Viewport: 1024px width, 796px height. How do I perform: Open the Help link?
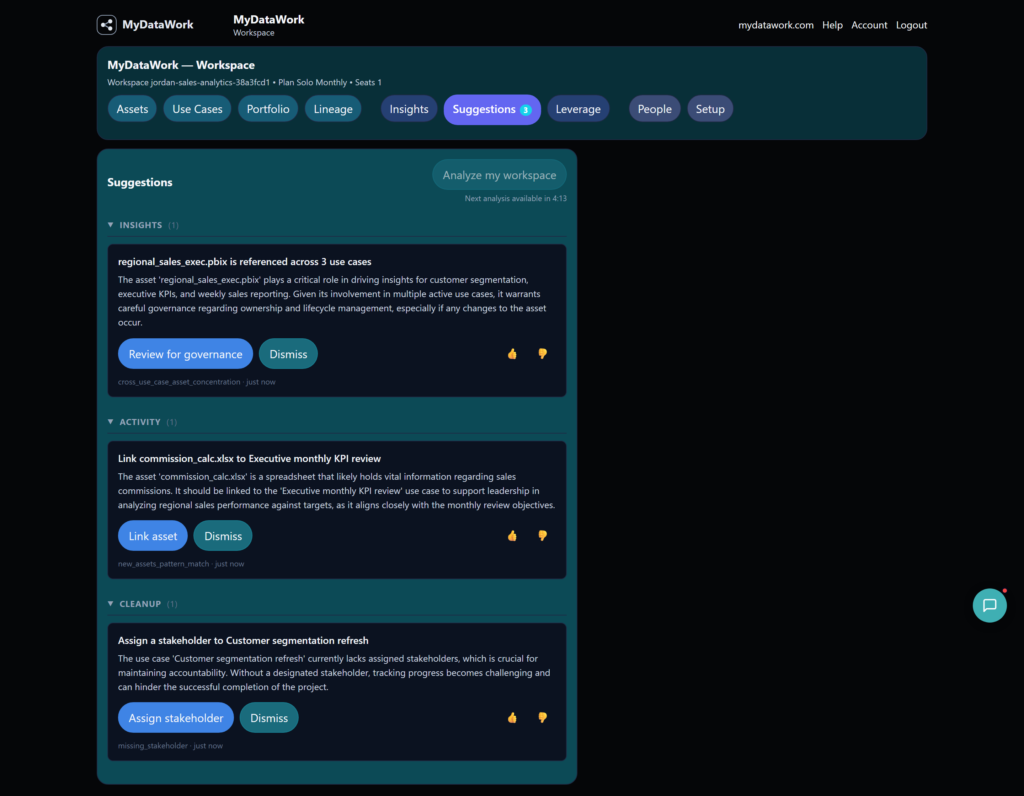coord(832,25)
